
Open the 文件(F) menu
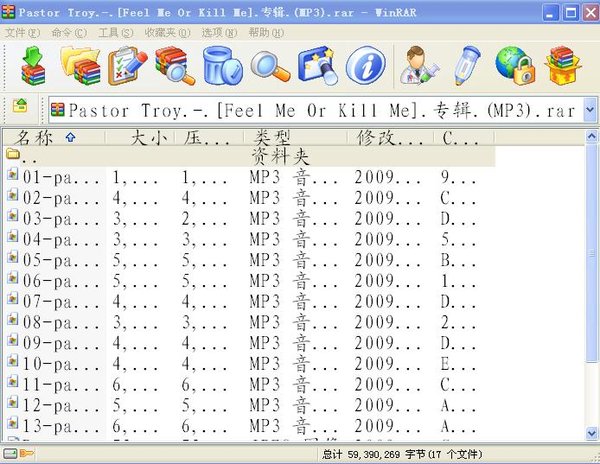[22, 33]
